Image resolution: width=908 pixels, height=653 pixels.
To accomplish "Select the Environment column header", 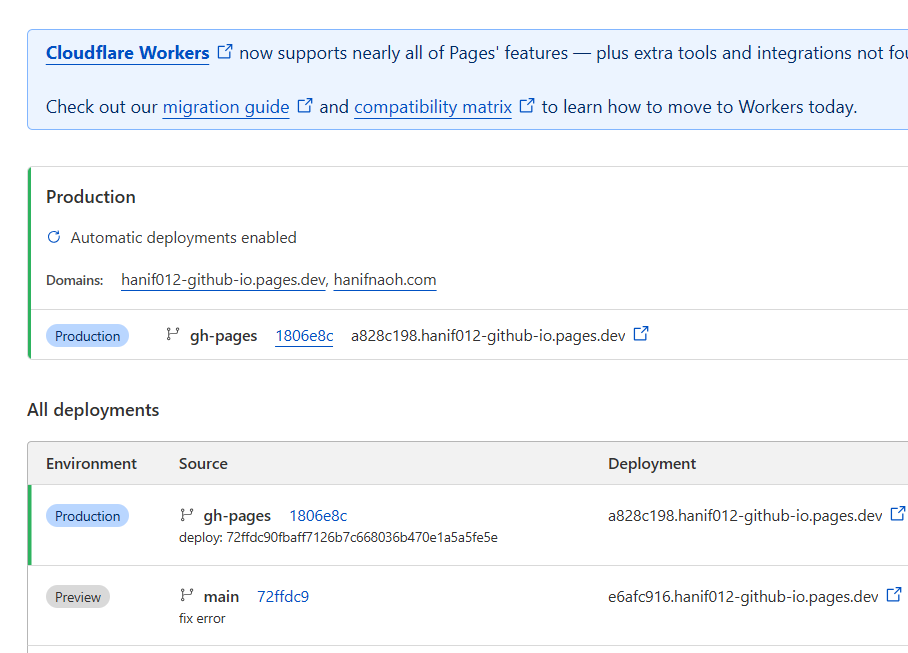I will coord(91,463).
